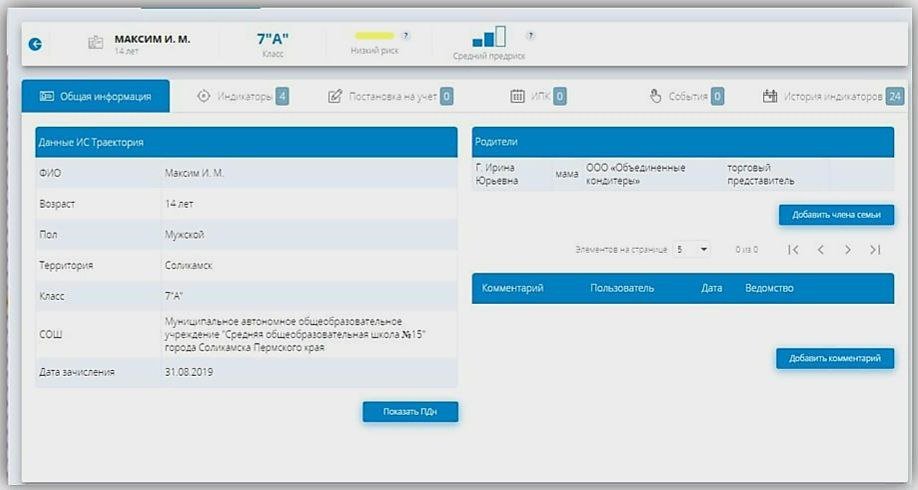
Task: Open the Общая информация tab
Action: pyautogui.click(x=96, y=96)
